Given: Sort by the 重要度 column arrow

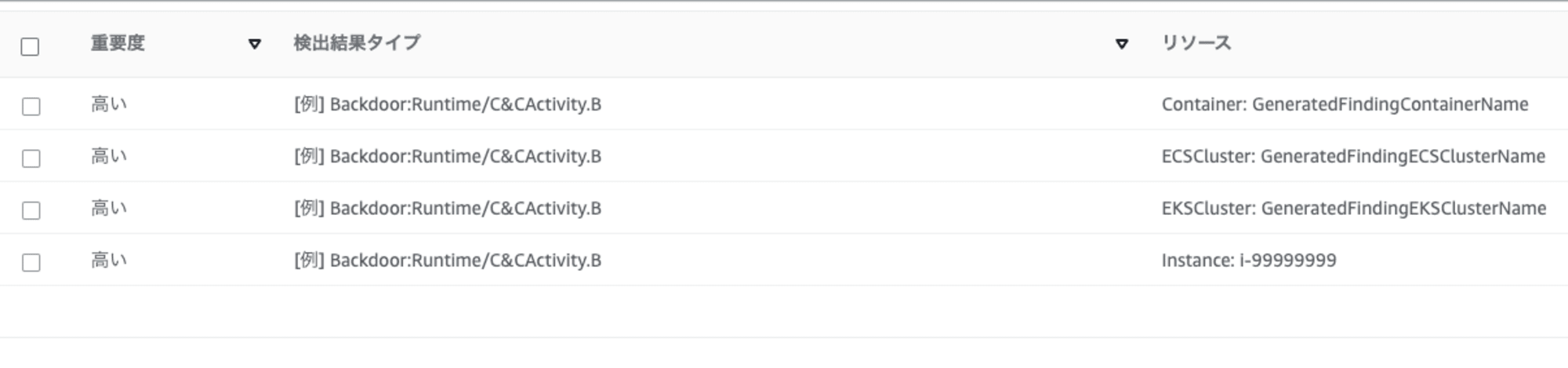Looking at the screenshot, I should [254, 44].
